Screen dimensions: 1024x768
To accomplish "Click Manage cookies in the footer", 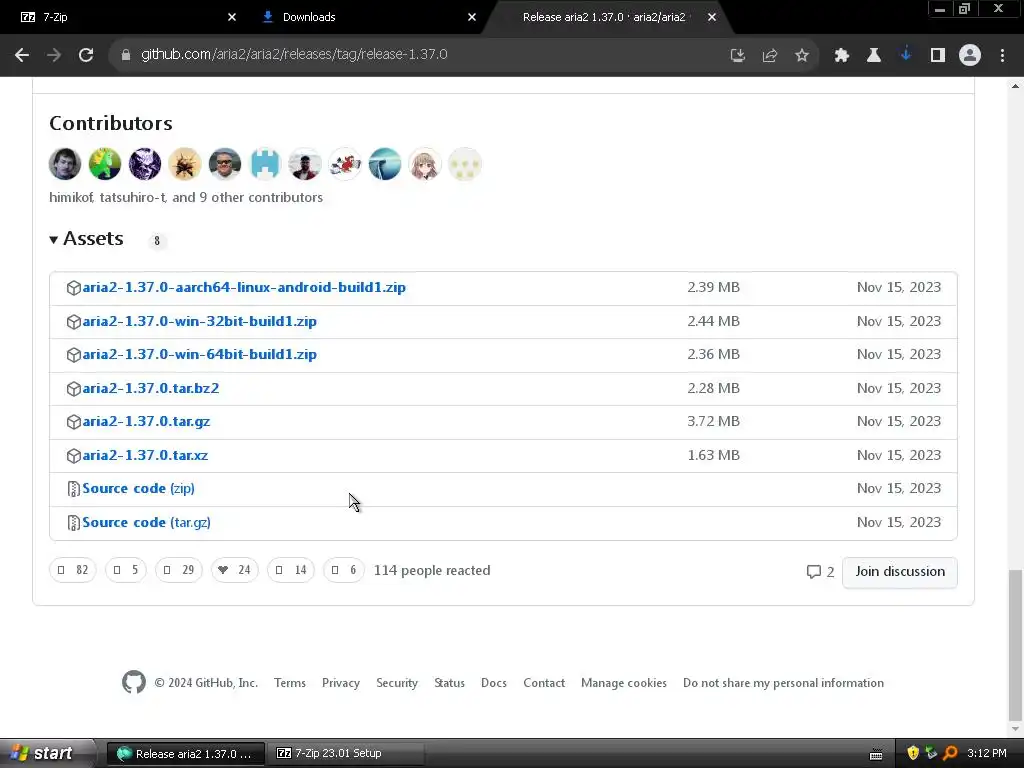I will pyautogui.click(x=624, y=683).
